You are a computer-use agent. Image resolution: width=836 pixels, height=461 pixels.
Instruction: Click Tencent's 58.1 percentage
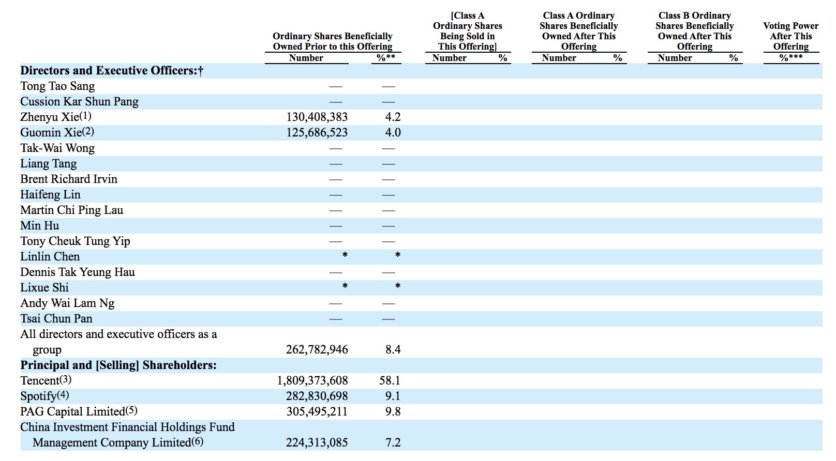coord(390,381)
